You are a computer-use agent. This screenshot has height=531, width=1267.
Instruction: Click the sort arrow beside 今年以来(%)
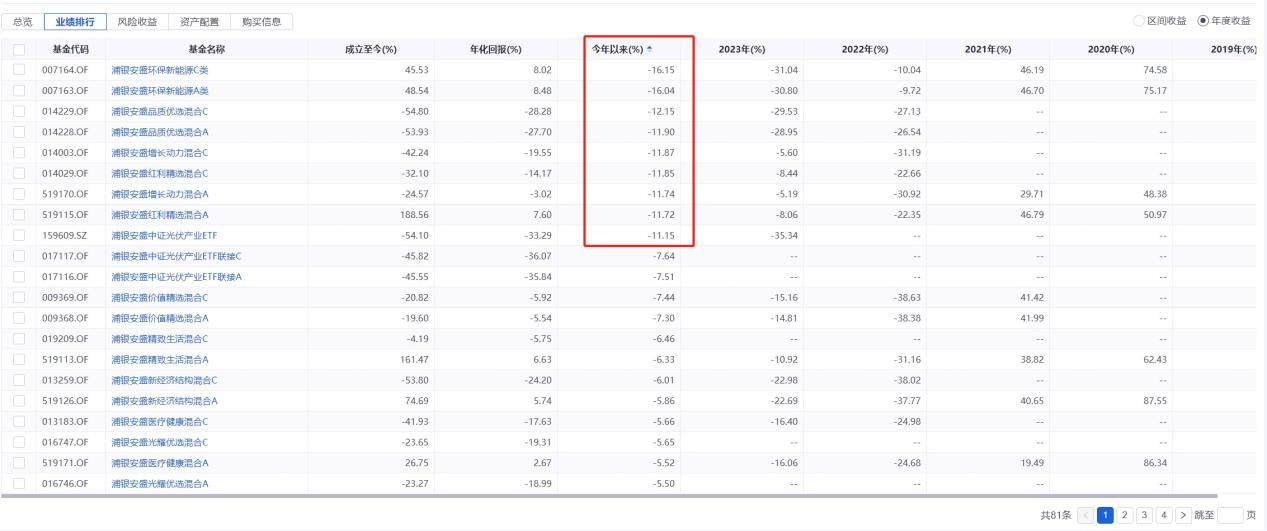tap(649, 49)
